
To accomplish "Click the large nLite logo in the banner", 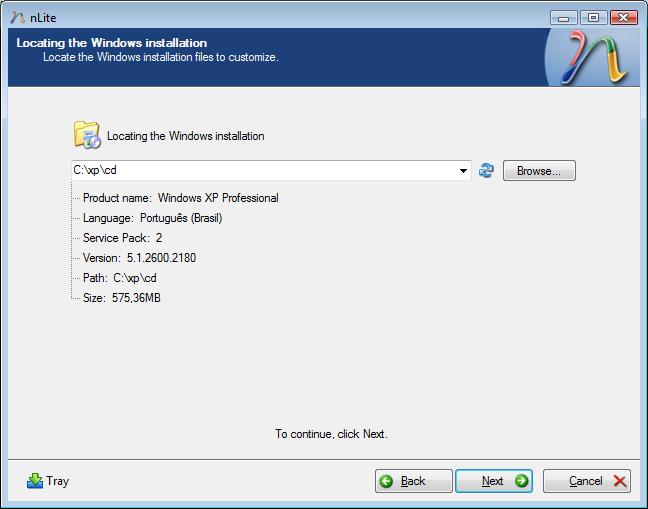I will click(x=593, y=57).
